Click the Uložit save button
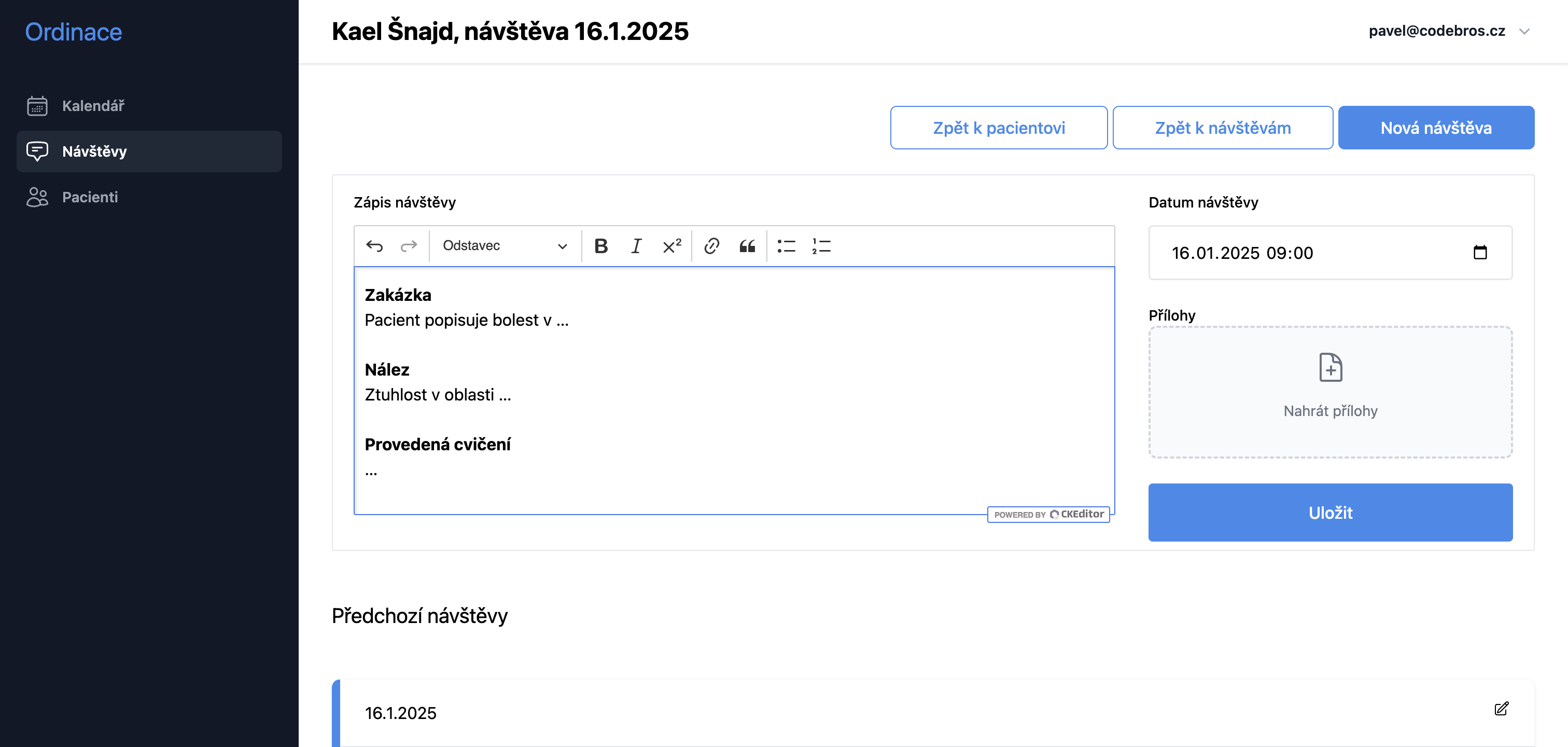The width and height of the screenshot is (1568, 747). tap(1330, 513)
